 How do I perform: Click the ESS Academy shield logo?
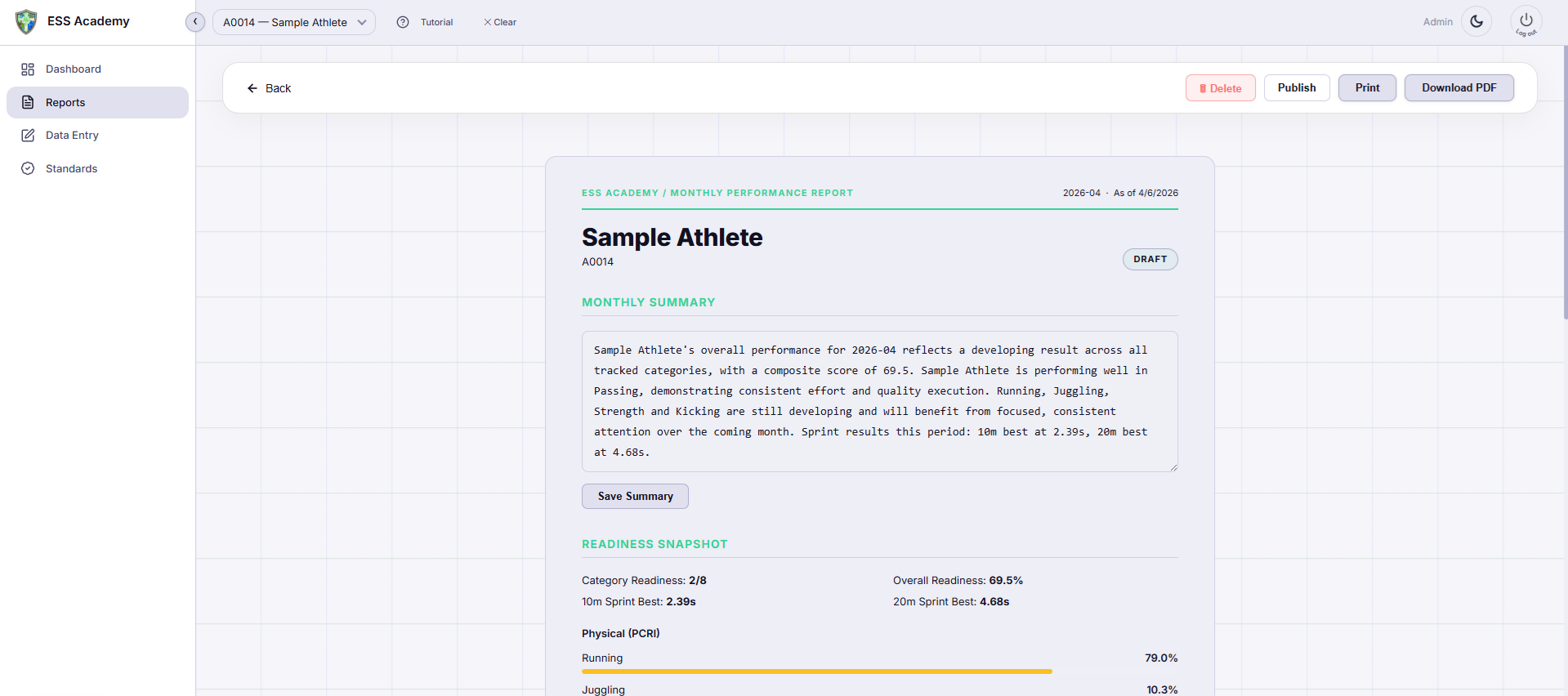click(x=26, y=21)
